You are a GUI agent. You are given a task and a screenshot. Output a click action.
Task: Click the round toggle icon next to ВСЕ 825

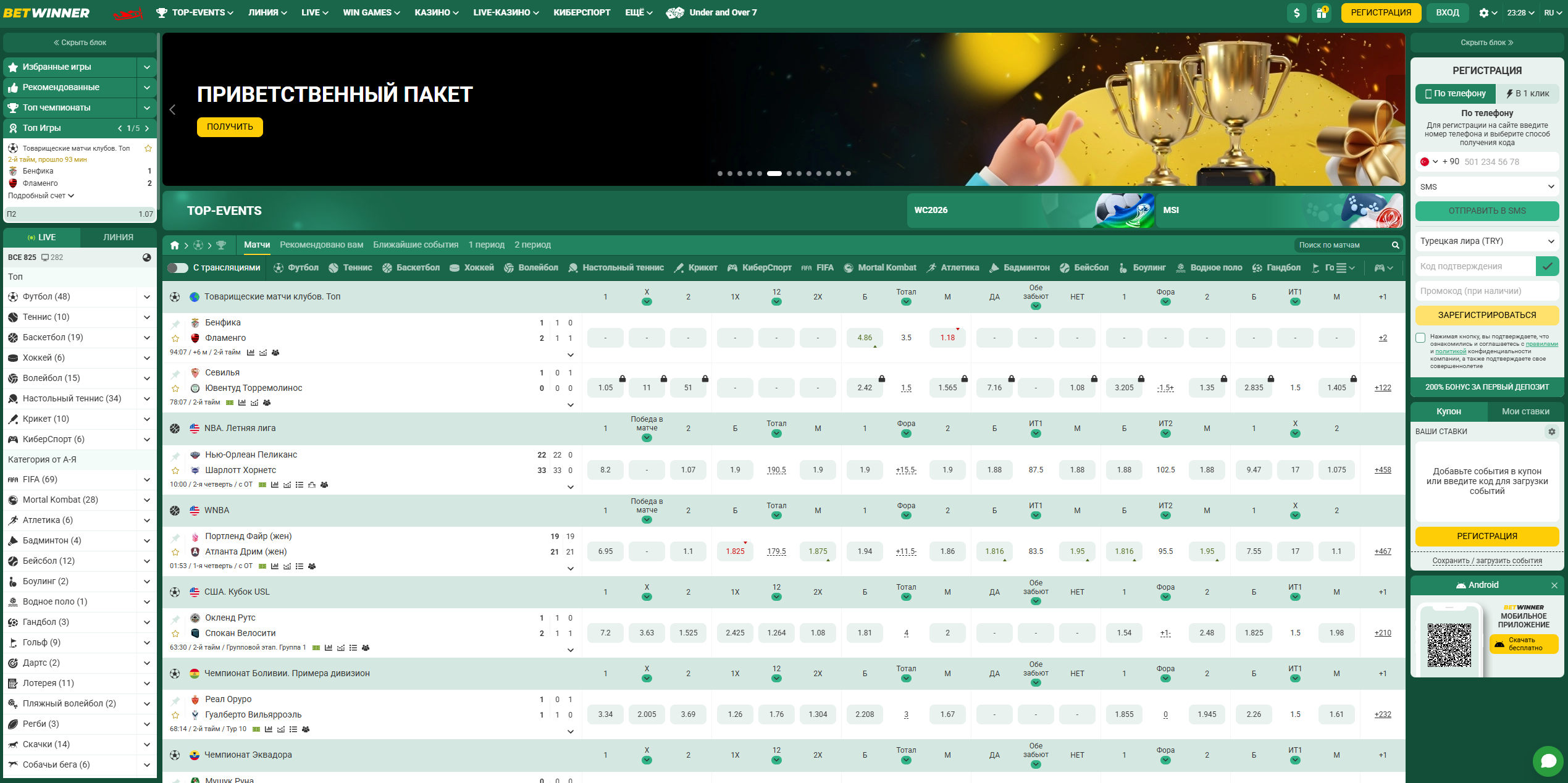(x=147, y=258)
